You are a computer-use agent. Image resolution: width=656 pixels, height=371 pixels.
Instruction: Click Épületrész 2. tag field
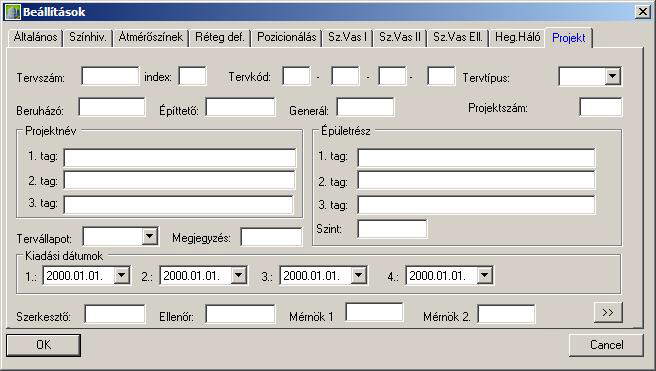[x=476, y=181]
